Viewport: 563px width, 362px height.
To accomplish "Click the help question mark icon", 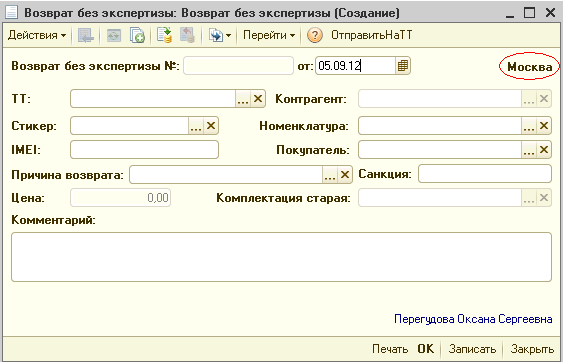I will click(x=315, y=35).
